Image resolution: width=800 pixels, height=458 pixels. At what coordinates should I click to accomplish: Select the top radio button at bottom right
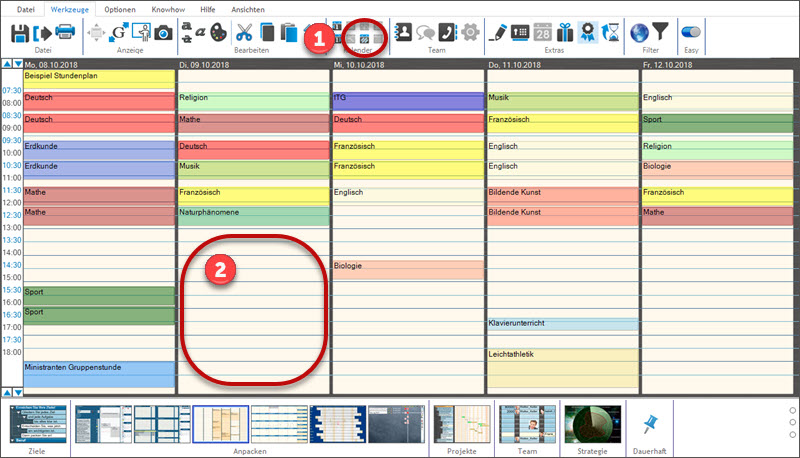pyautogui.click(x=792, y=410)
